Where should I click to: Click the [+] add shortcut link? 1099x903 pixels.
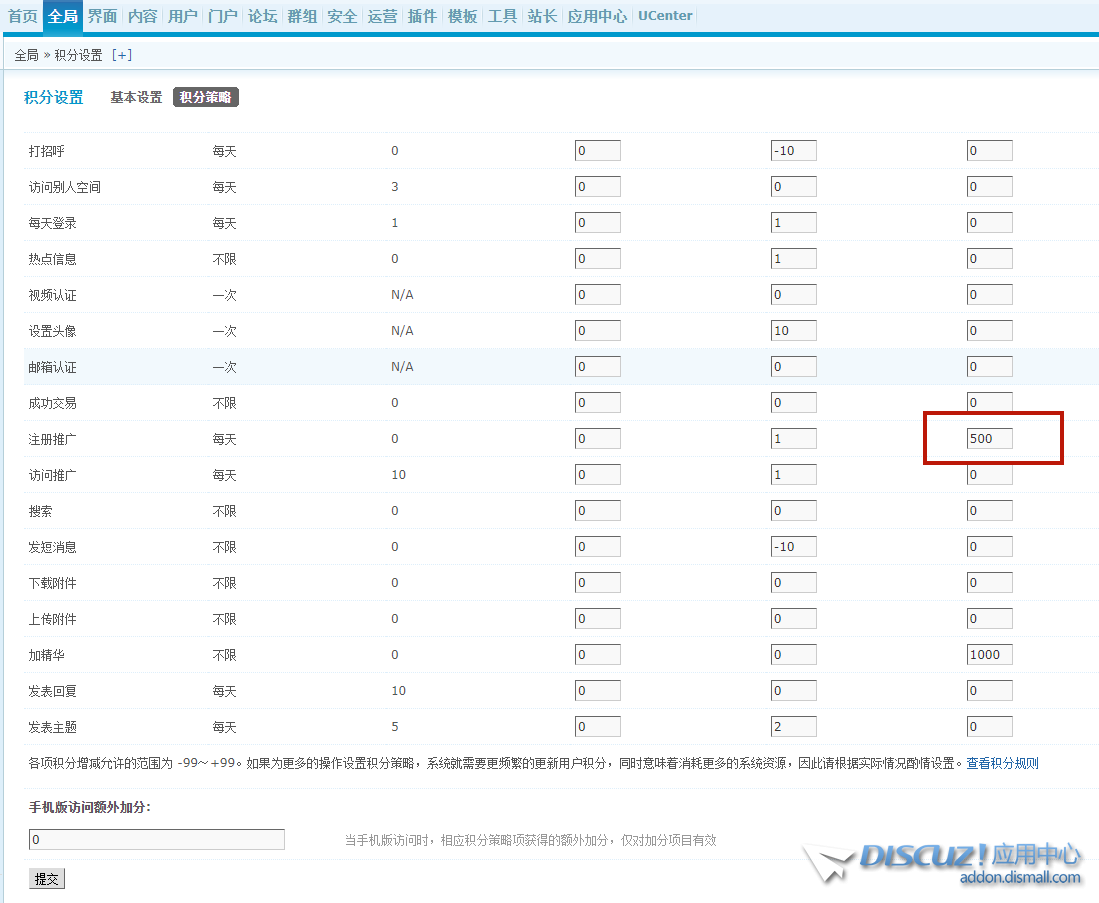point(121,55)
